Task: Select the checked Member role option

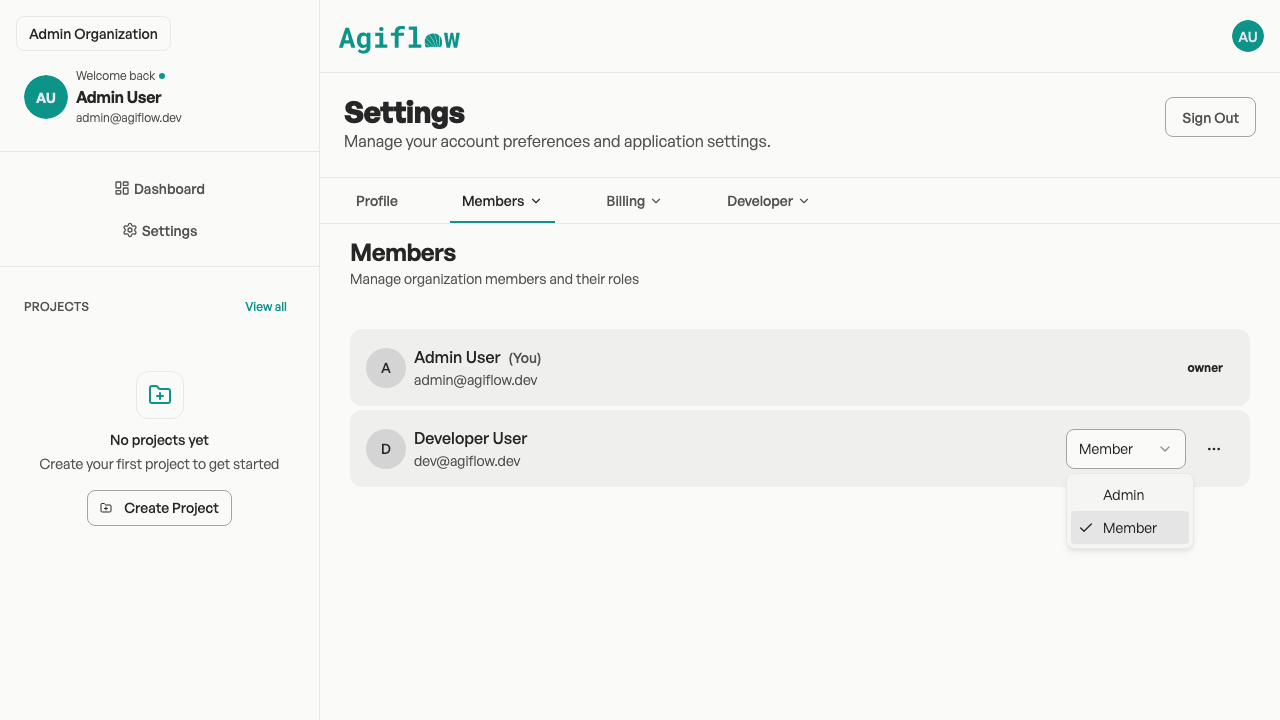Action: pyautogui.click(x=1130, y=528)
